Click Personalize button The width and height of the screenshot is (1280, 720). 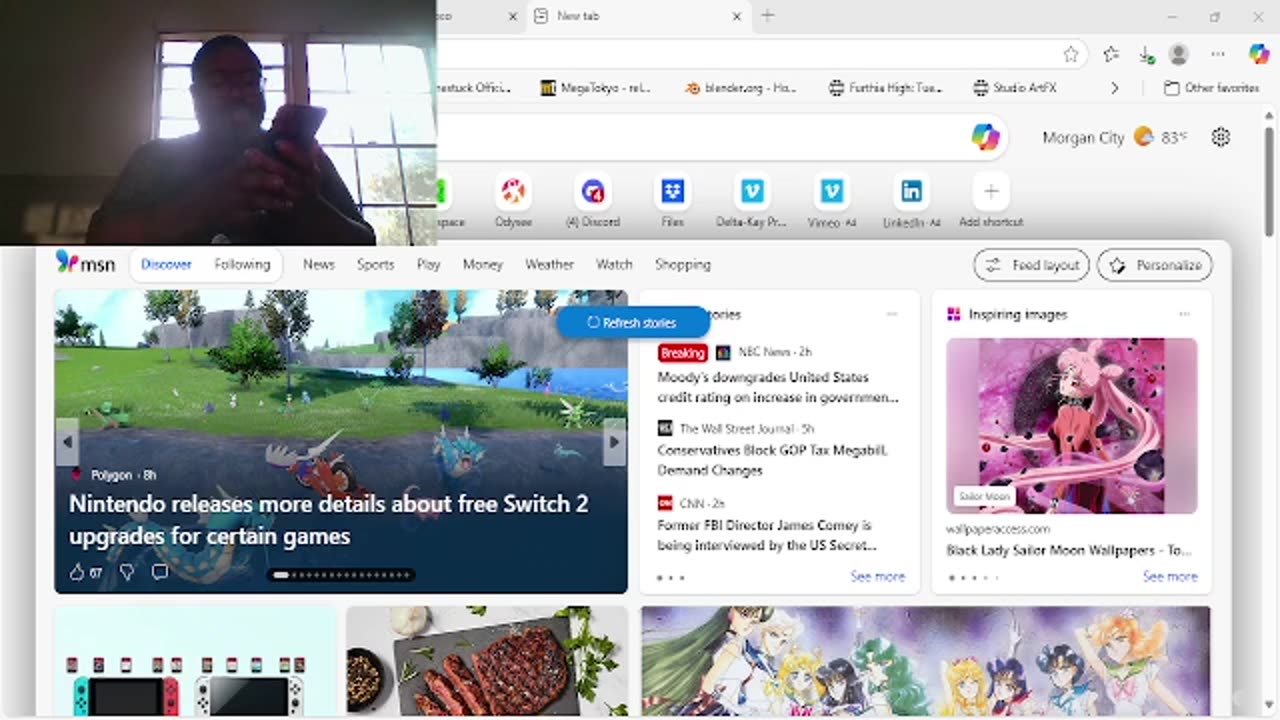click(1155, 265)
